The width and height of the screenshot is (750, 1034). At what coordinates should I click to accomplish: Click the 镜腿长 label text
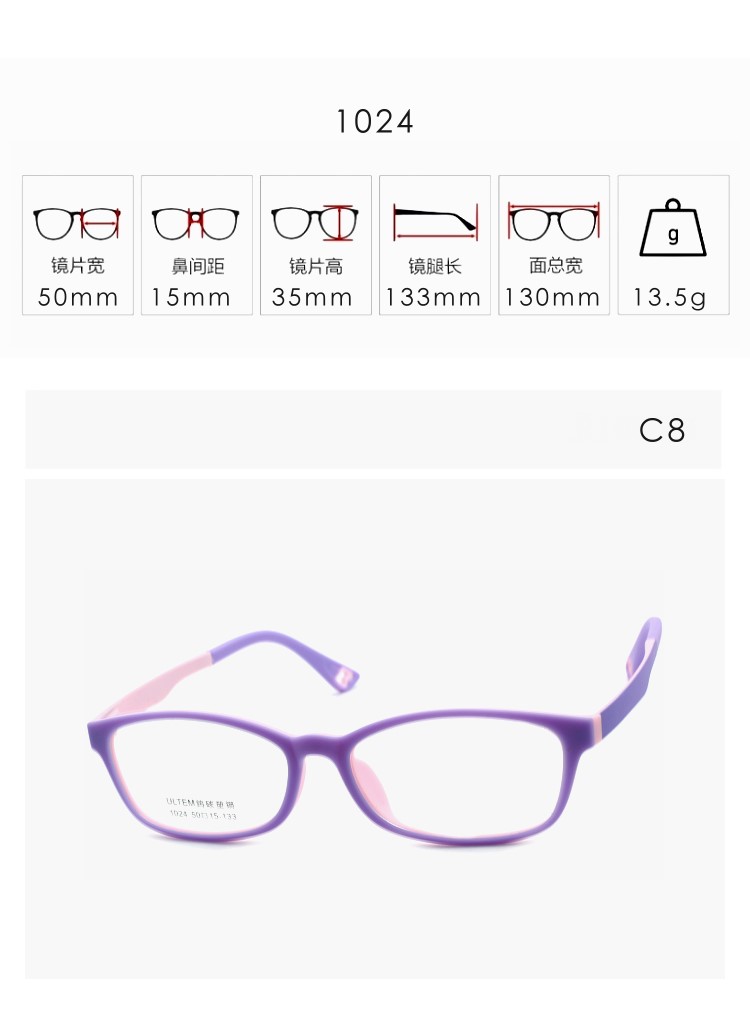[x=435, y=266]
